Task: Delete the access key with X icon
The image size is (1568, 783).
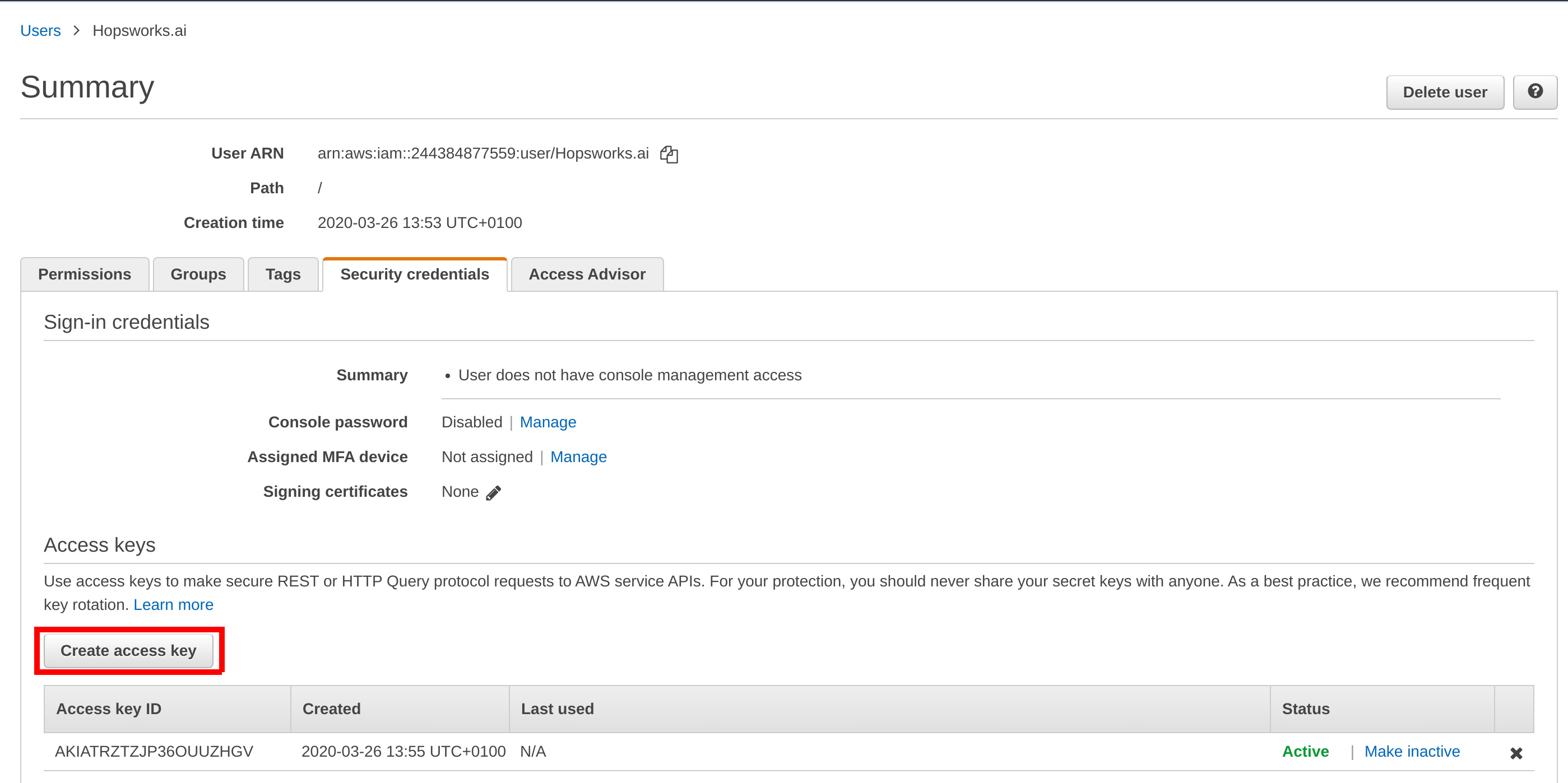Action: click(x=1516, y=753)
